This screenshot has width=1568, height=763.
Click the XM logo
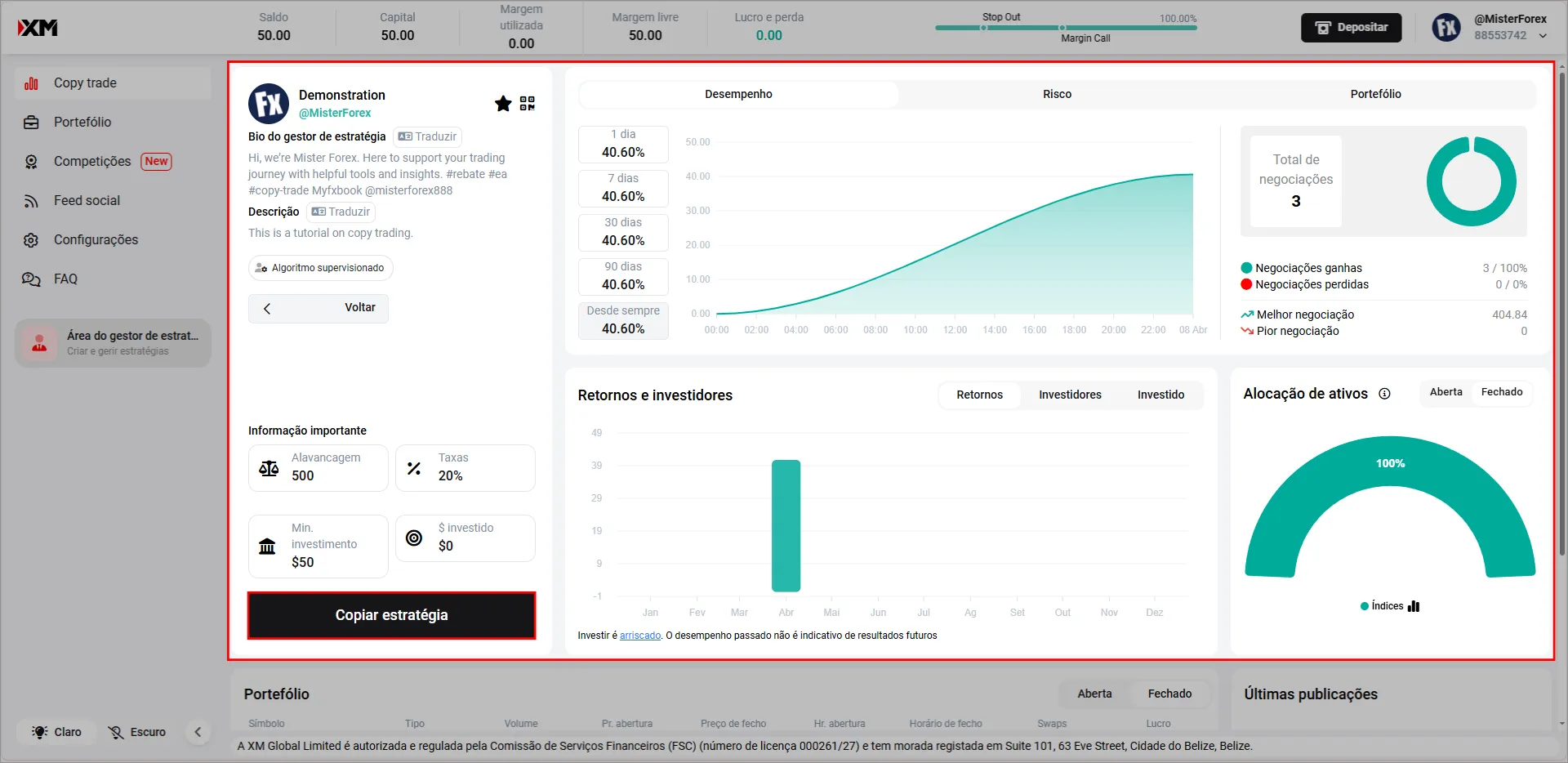pos(38,28)
